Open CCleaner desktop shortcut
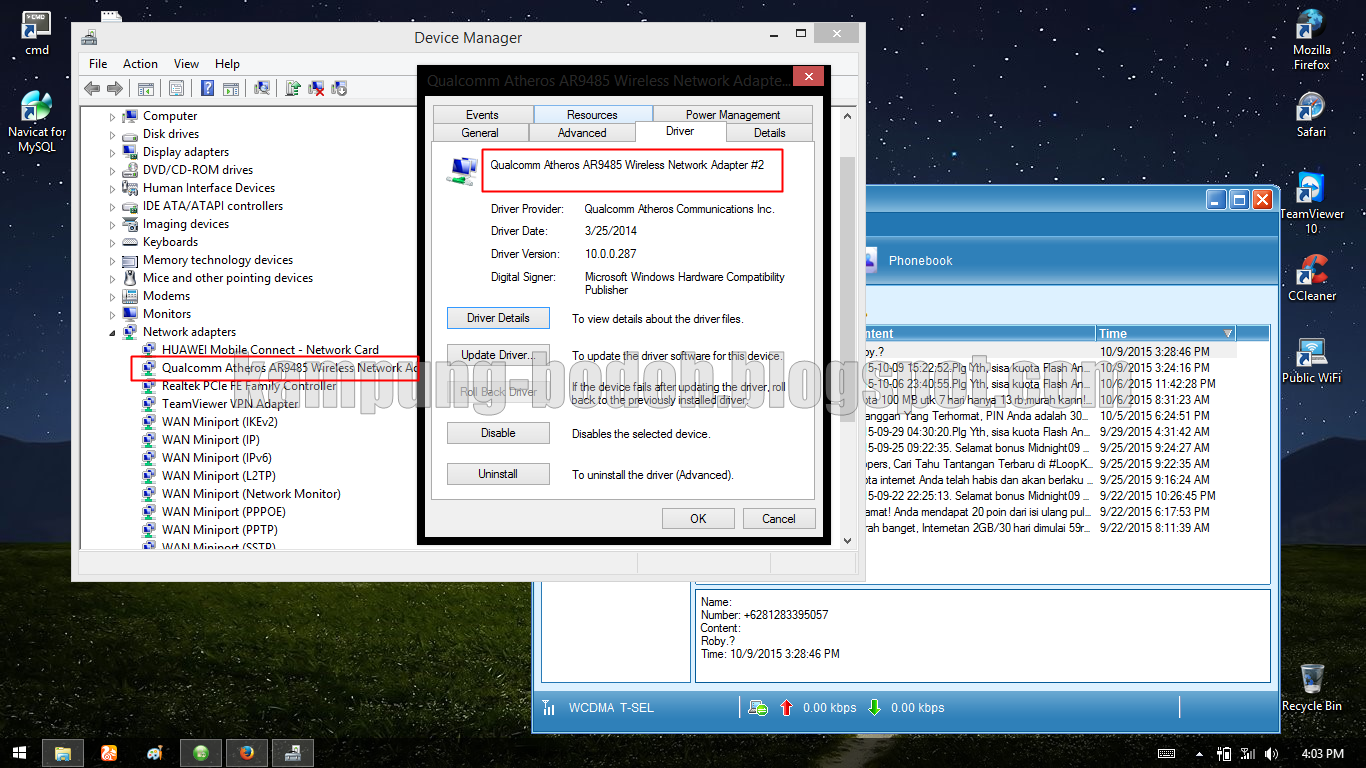 click(x=1312, y=278)
